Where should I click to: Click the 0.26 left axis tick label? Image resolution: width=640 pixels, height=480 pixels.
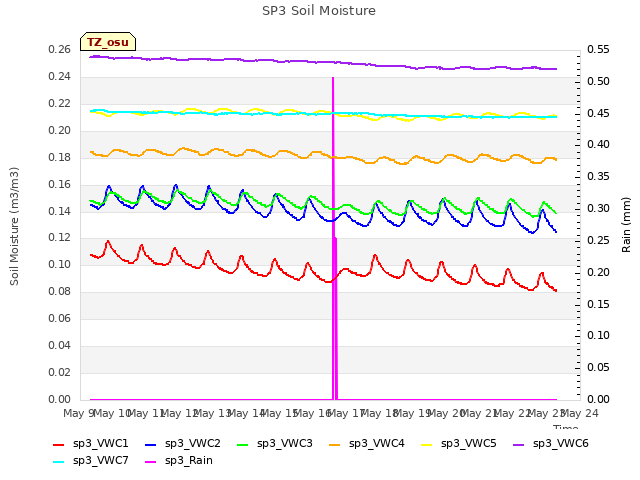[60, 49]
